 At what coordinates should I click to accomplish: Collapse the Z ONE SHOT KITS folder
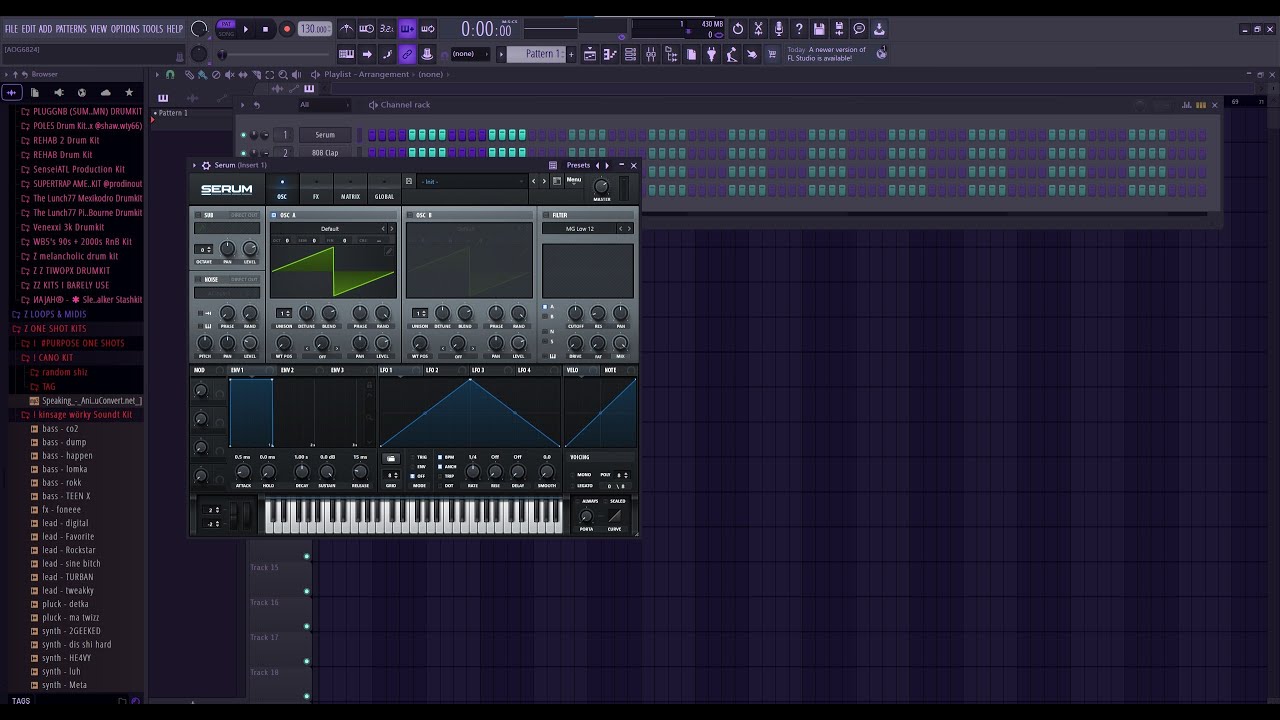tap(55, 328)
